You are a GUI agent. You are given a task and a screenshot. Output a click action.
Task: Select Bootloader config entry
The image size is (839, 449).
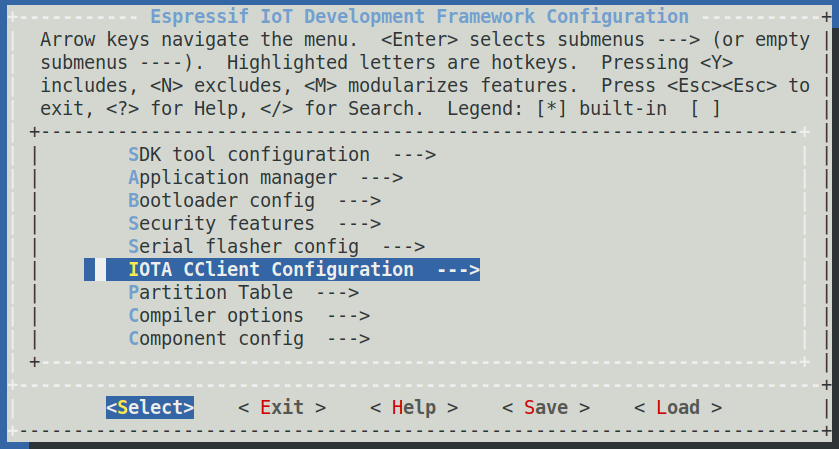pos(255,201)
